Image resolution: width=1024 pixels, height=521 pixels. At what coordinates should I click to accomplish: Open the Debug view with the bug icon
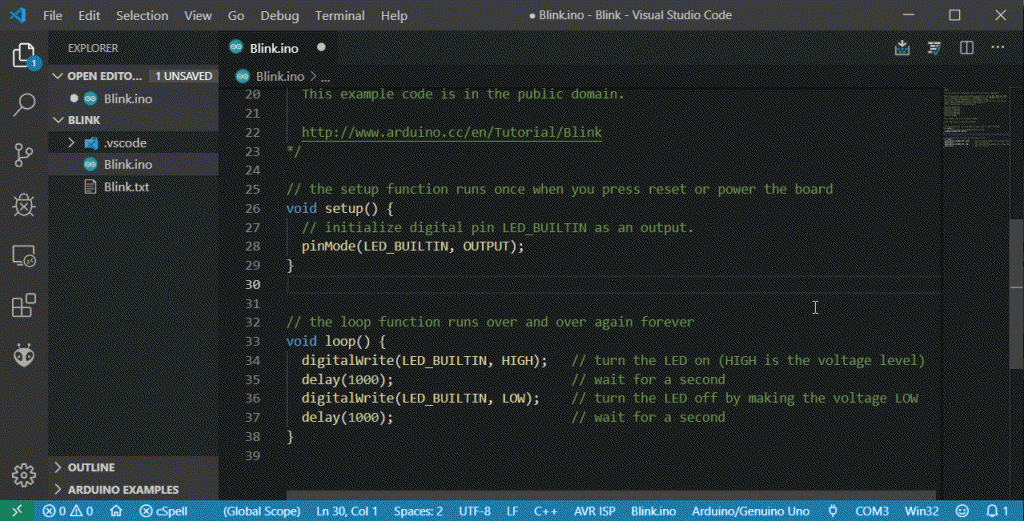24,205
